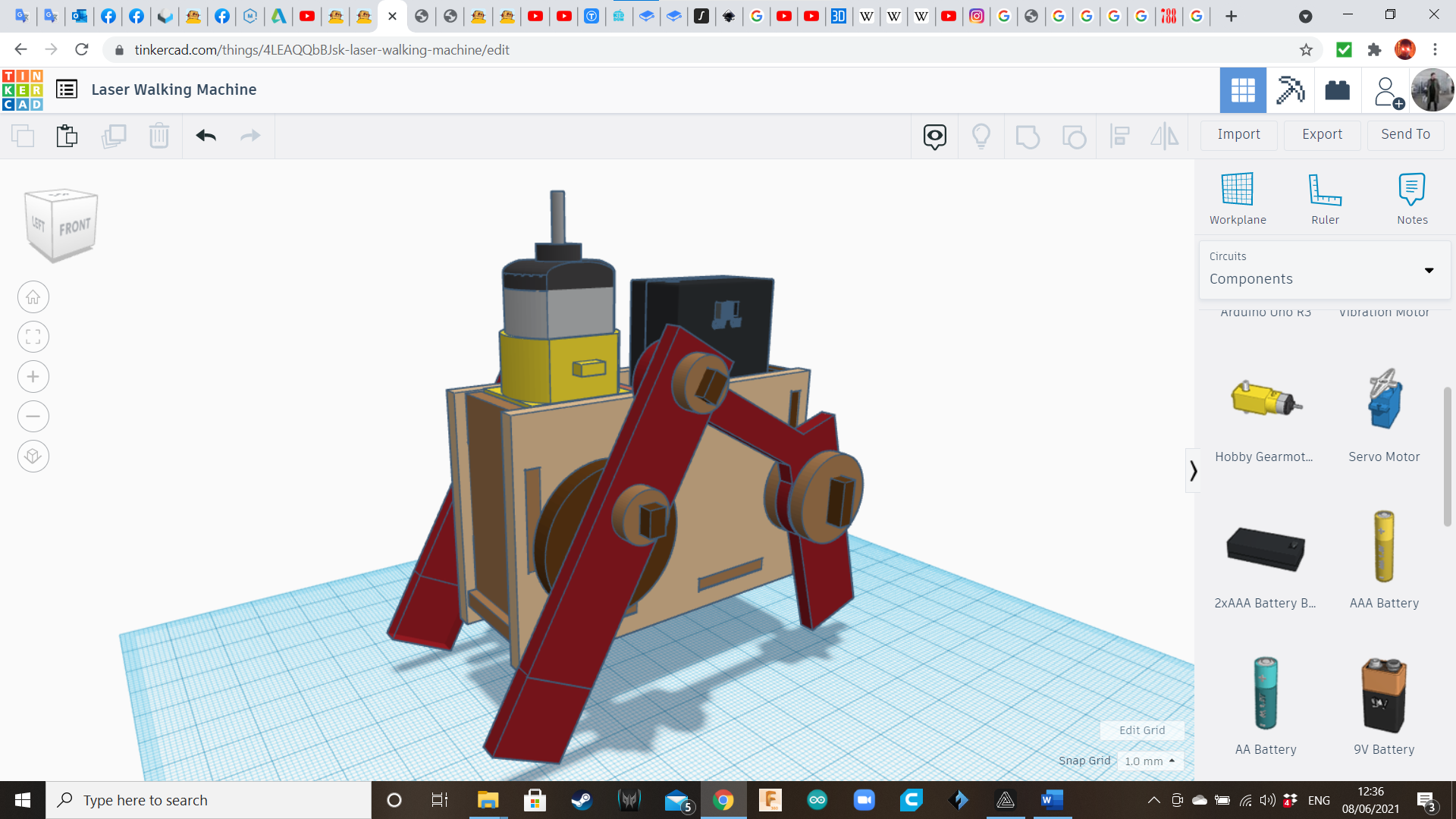Click the Undo arrow
Screen dimensions: 1456x819
pos(206,136)
